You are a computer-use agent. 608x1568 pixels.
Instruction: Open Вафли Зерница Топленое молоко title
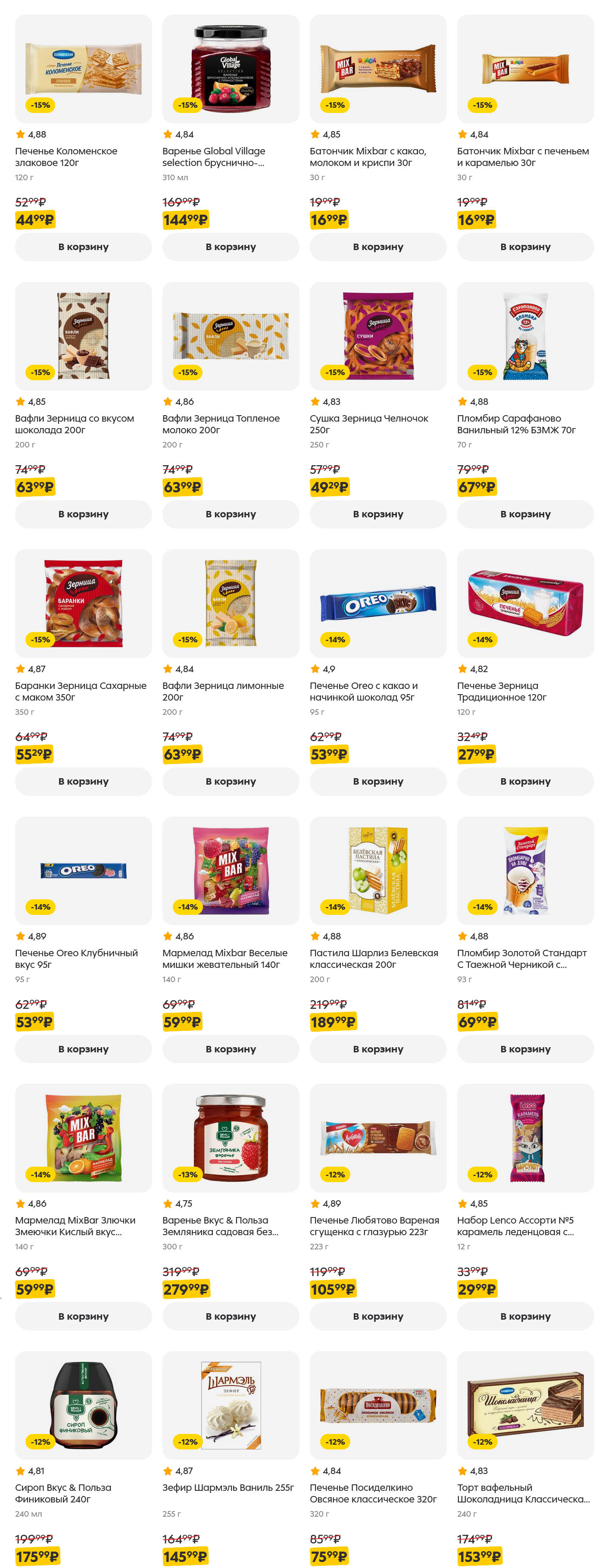(221, 424)
